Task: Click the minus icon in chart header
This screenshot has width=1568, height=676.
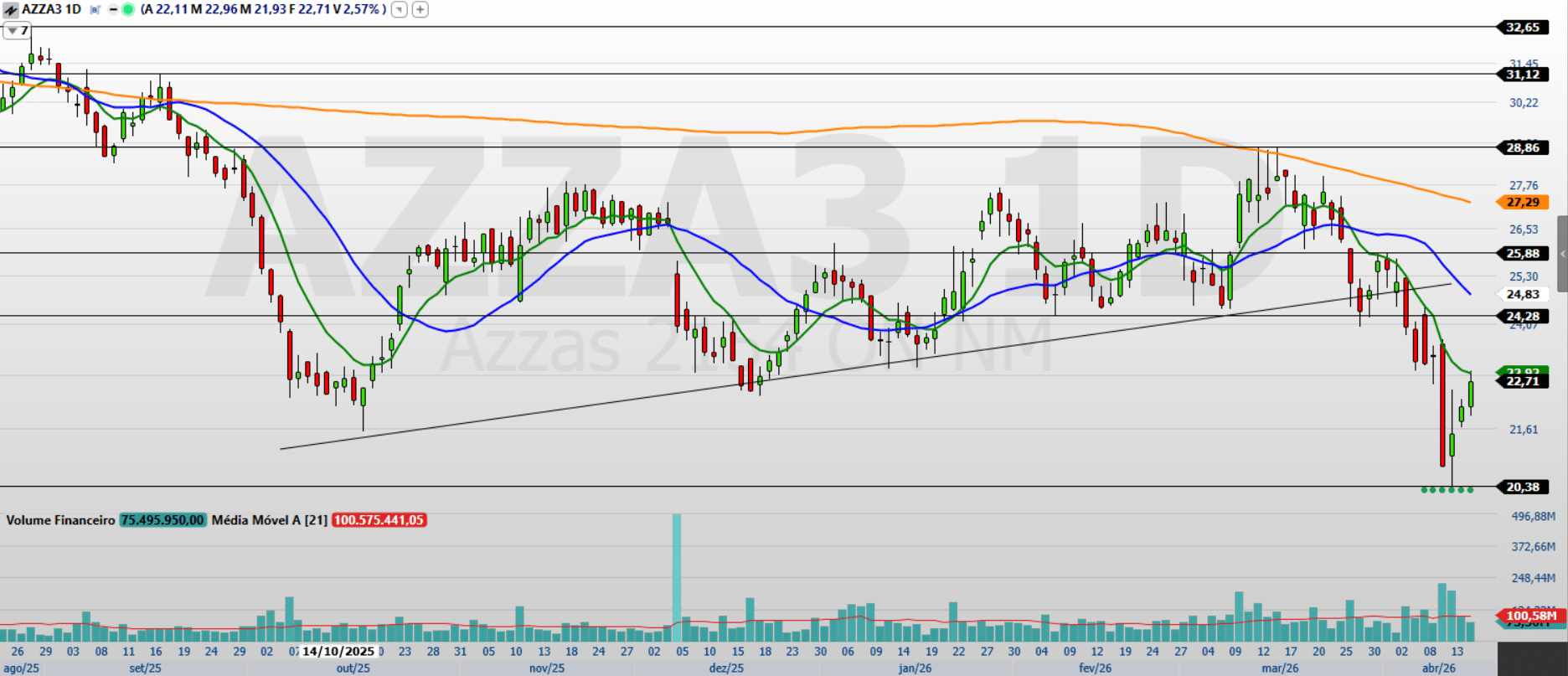Action: [113, 9]
